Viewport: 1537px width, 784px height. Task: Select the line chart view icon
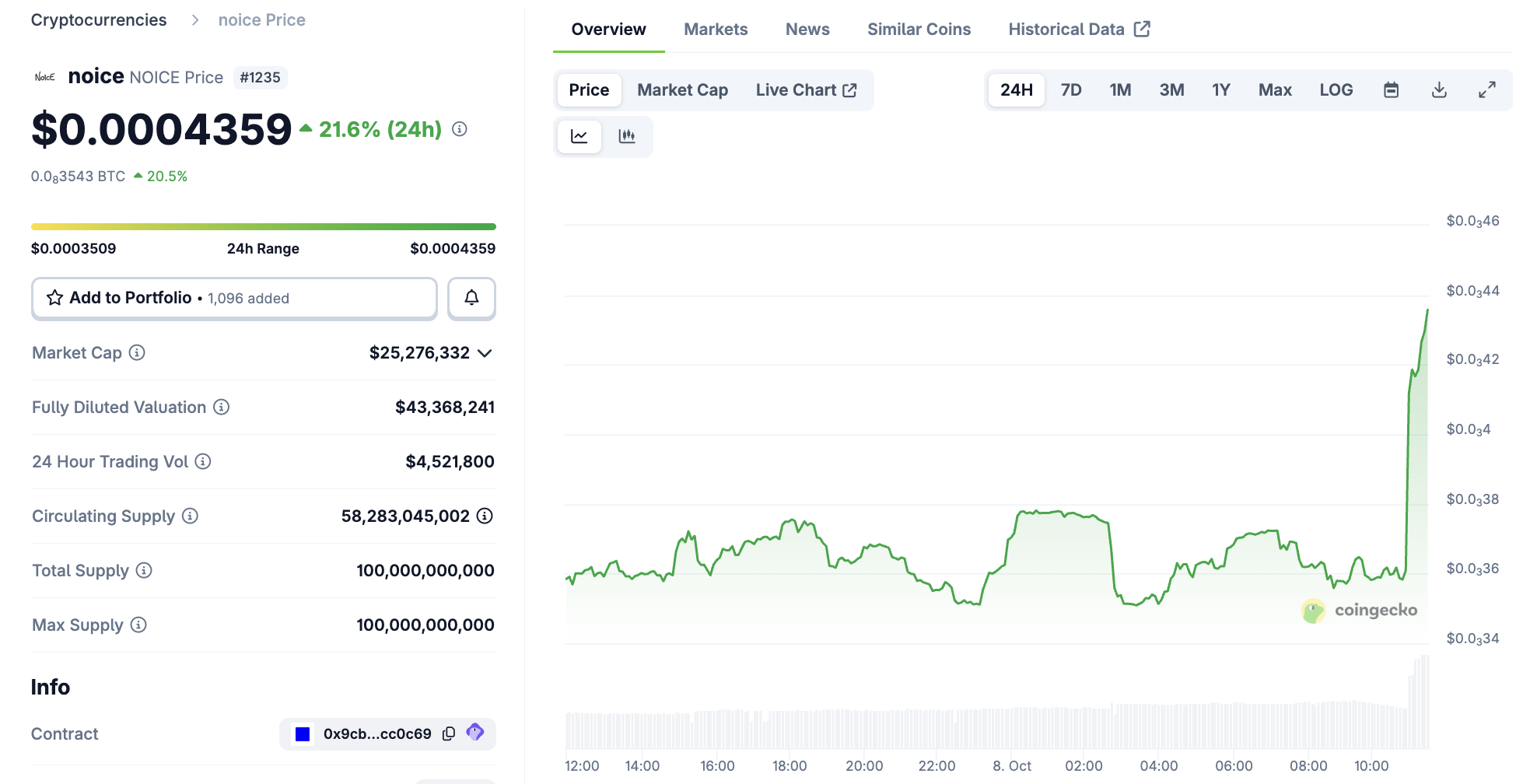pyautogui.click(x=579, y=136)
